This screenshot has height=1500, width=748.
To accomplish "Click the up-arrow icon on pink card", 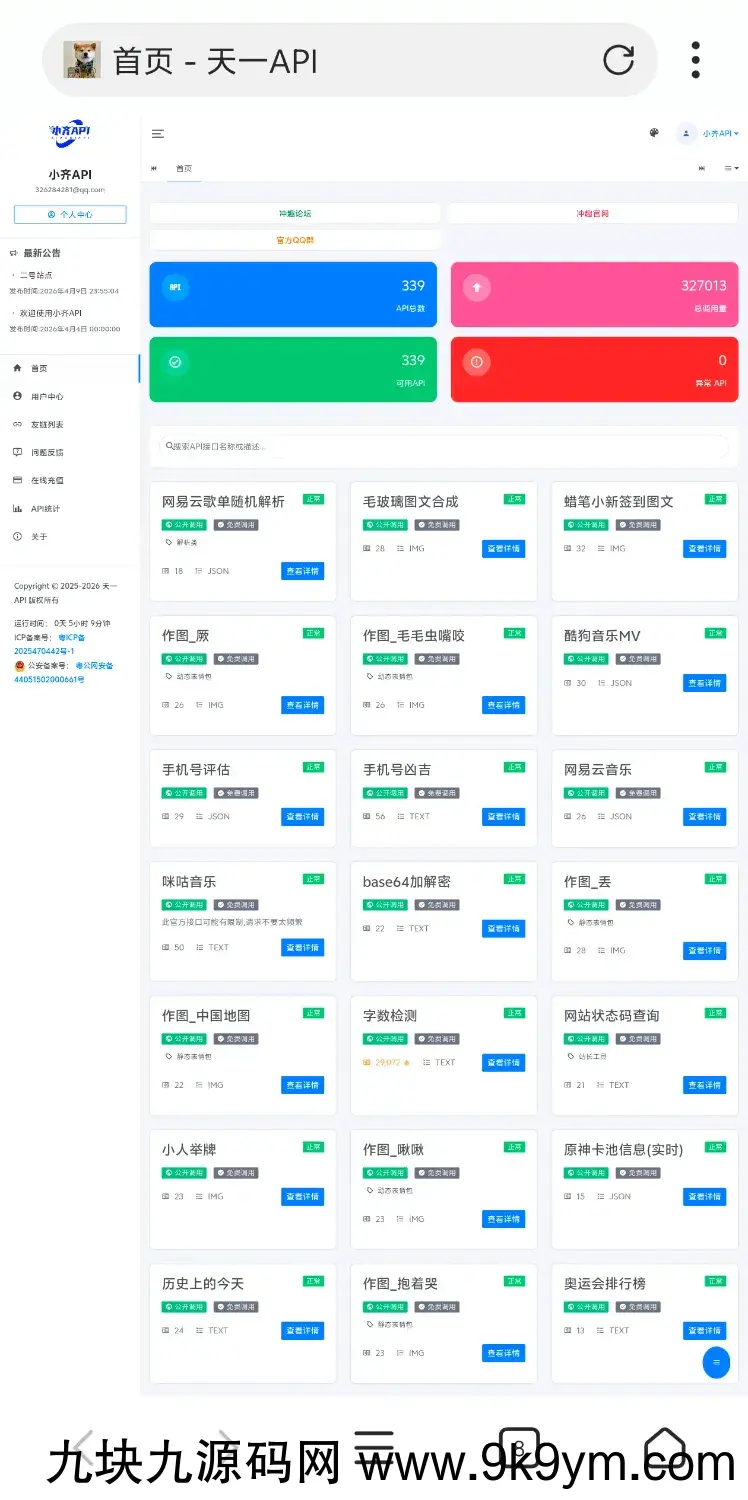I will click(477, 287).
